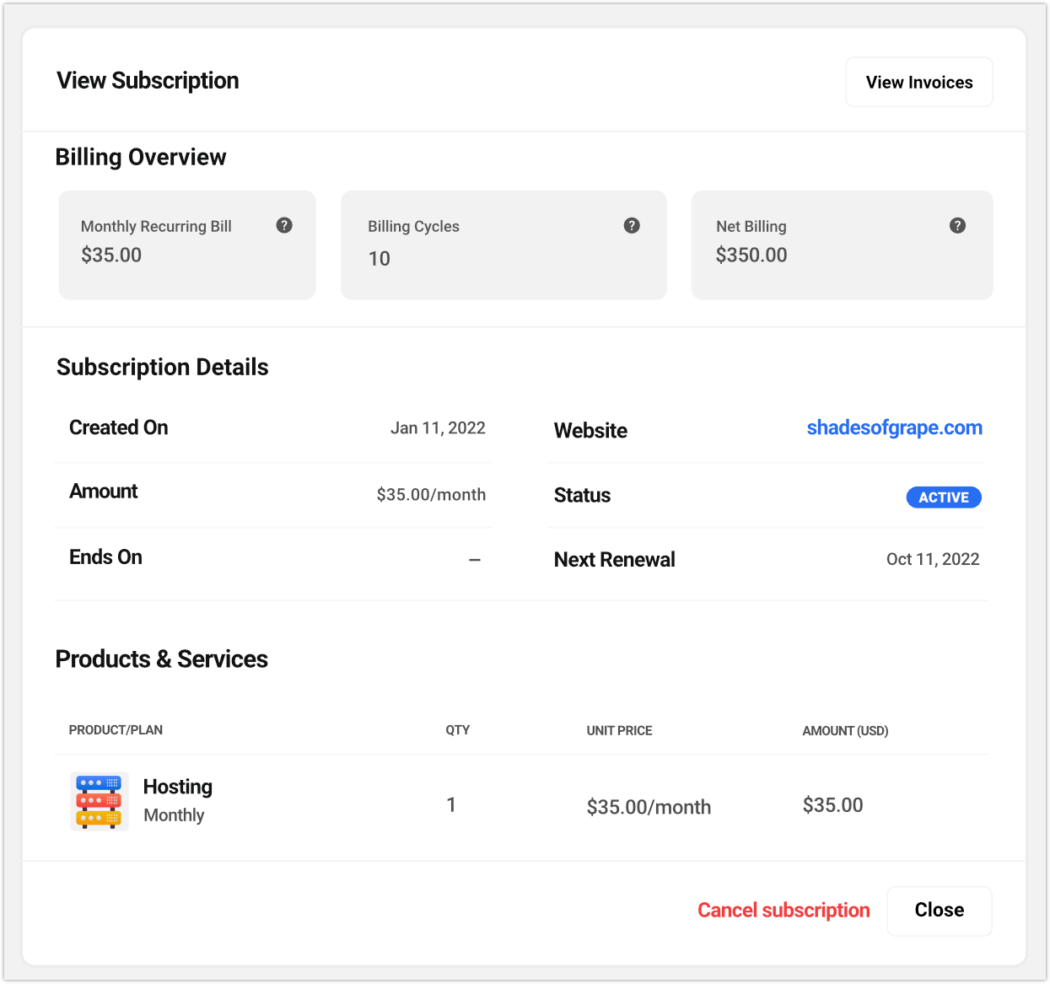Close the subscription dialog with Close button
Viewport: 1050px width, 984px height.
[x=939, y=910]
